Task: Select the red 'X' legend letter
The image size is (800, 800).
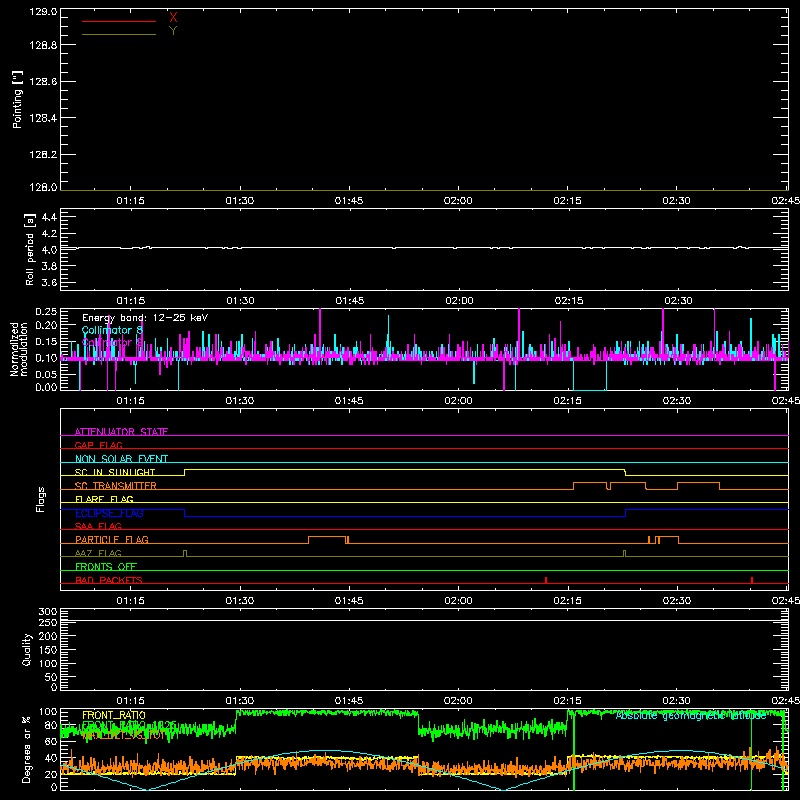Action: click(x=173, y=18)
